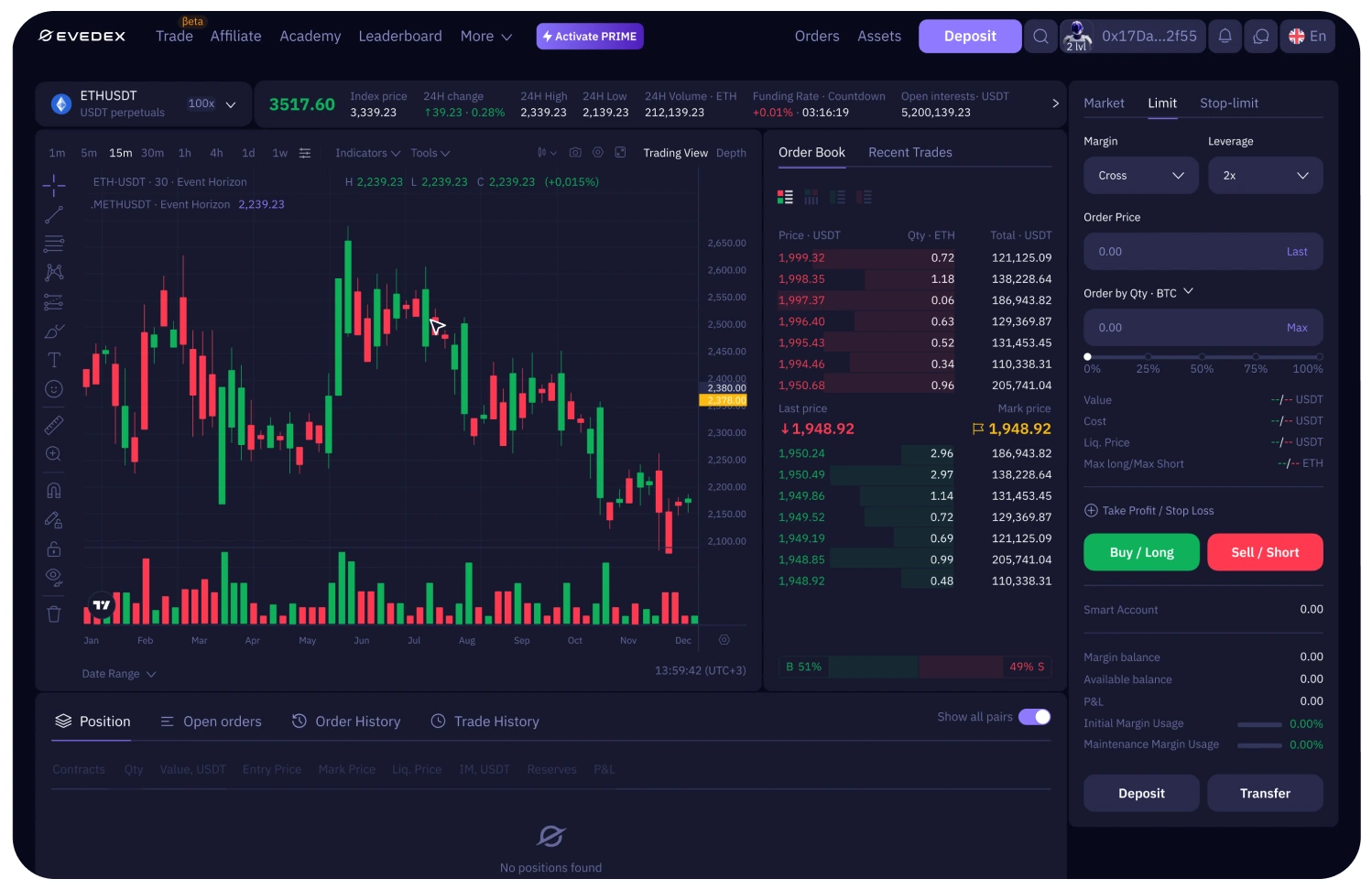The width and height of the screenshot is (1372, 890).
Task: Click the ruler measure tool
Action: point(54,425)
